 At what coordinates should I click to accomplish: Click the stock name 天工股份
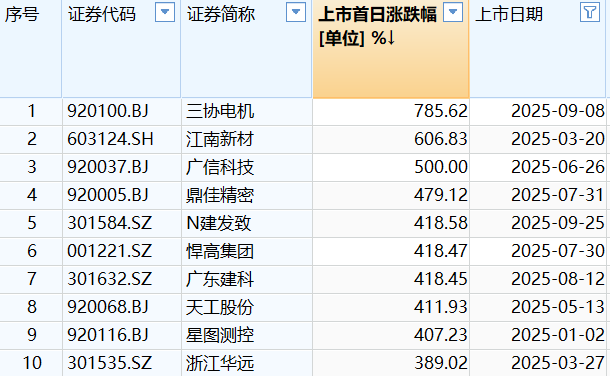point(220,307)
